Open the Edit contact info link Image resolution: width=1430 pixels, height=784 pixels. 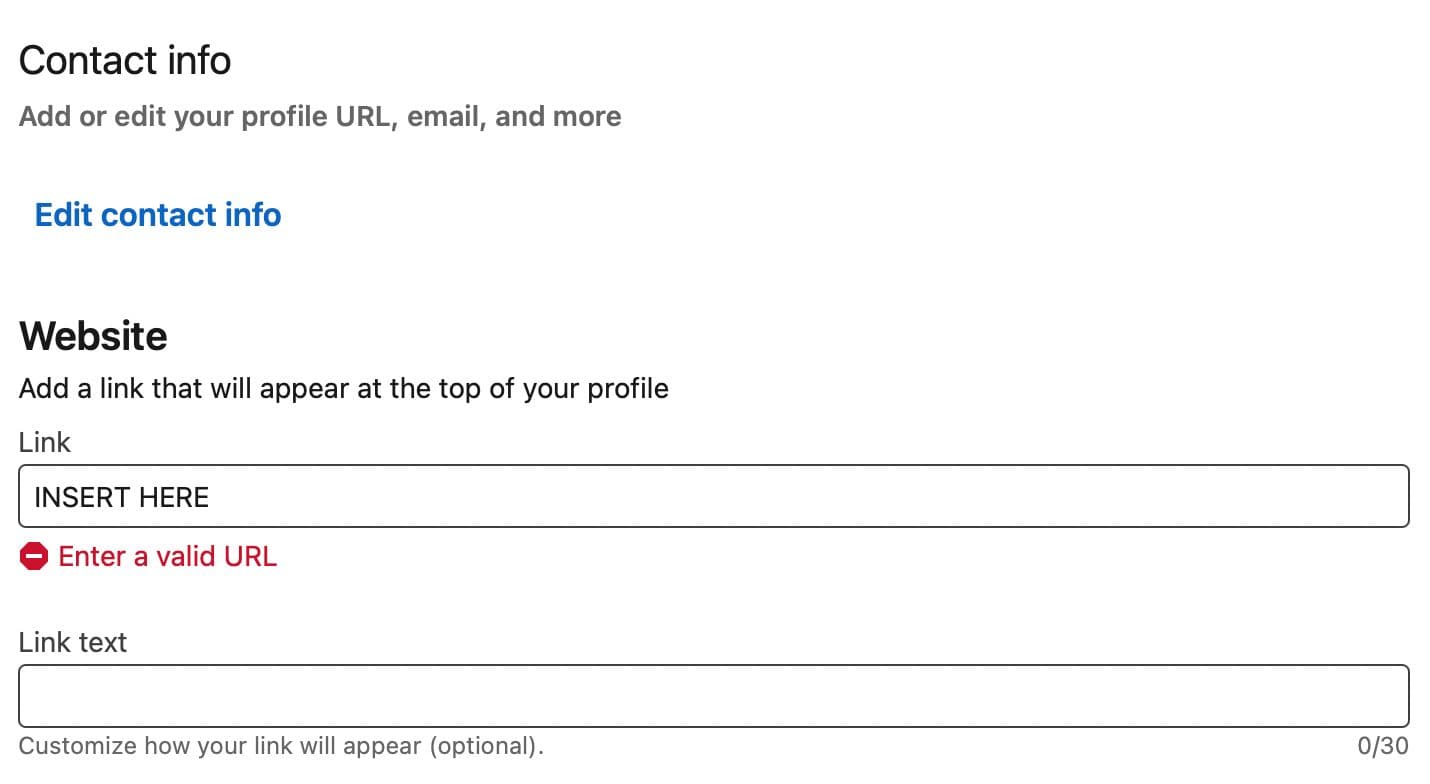click(158, 215)
